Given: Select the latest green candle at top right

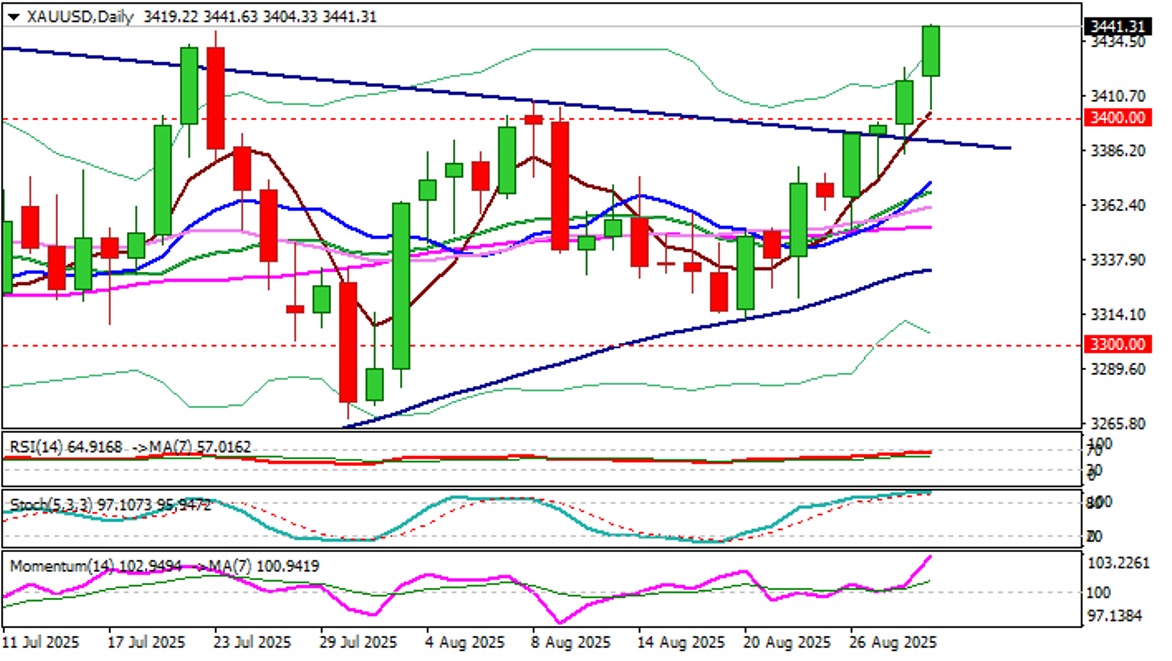Looking at the screenshot, I should click(x=931, y=52).
